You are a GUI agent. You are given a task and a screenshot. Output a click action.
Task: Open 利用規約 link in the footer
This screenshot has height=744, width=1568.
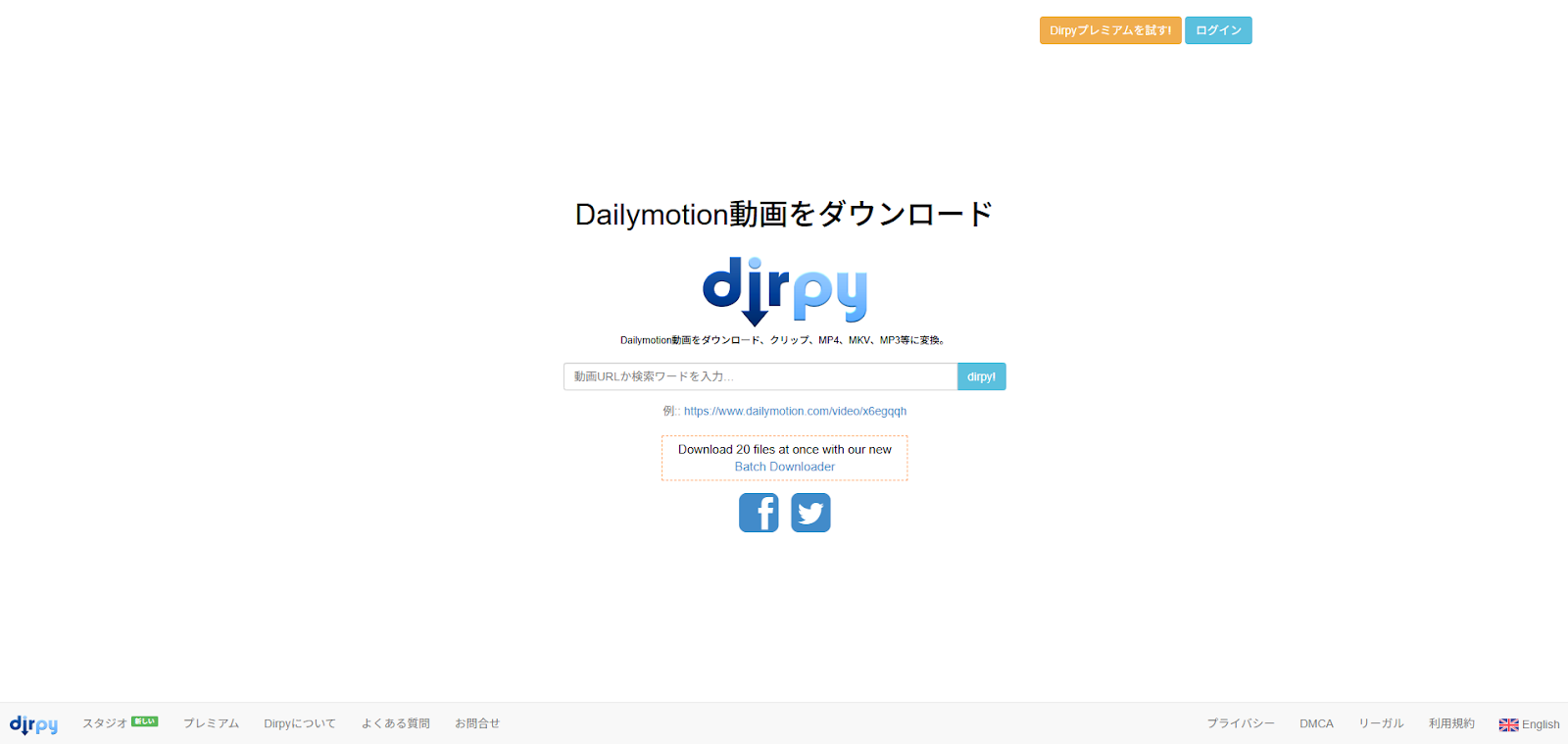[1451, 723]
